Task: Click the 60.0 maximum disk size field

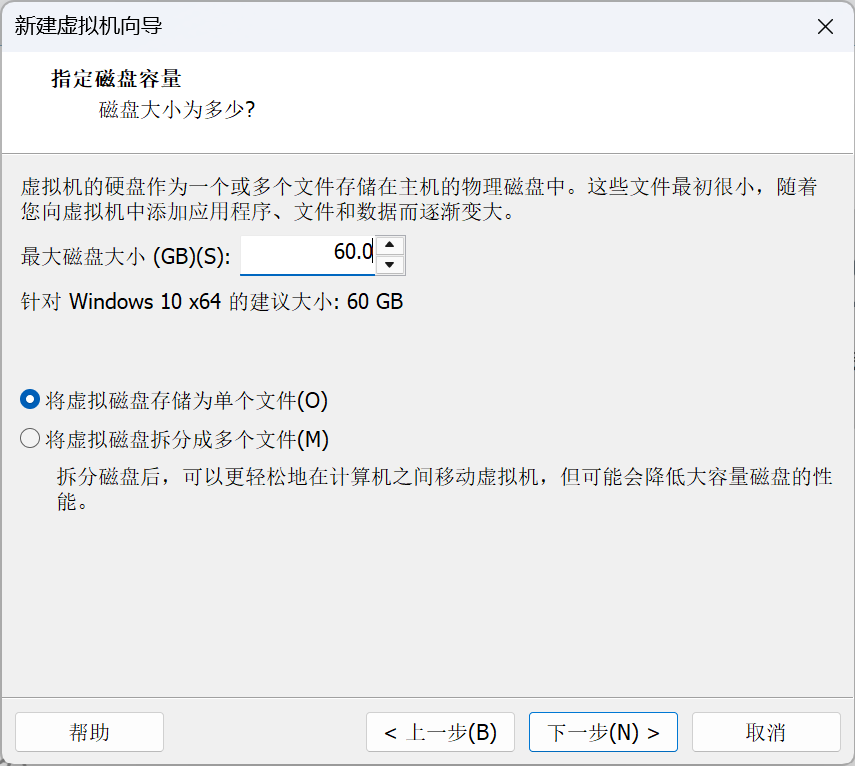Action: [x=308, y=255]
